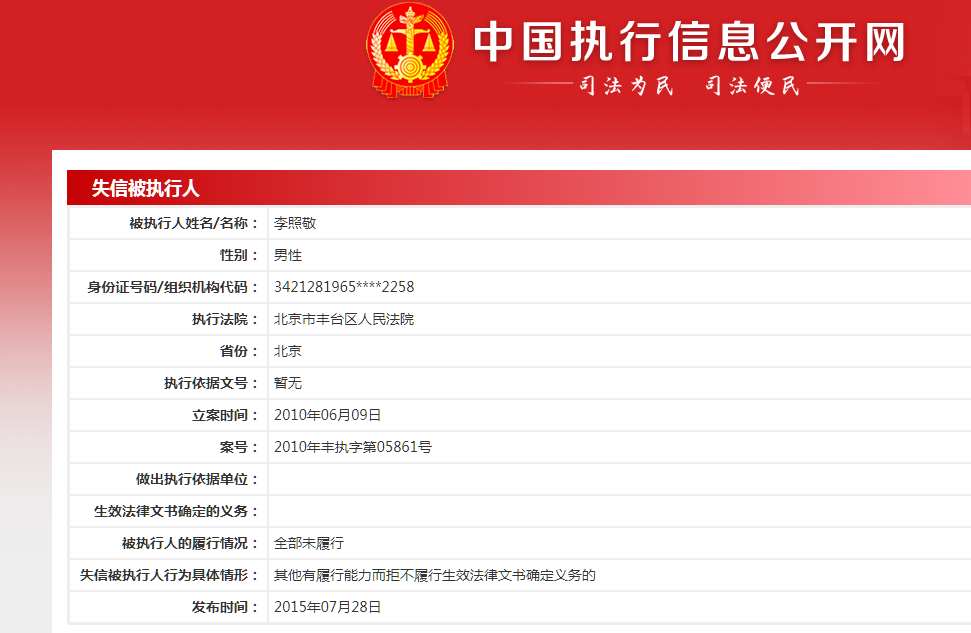971x633 pixels.
Task: Click the 立案时间 label
Action: click(225, 415)
